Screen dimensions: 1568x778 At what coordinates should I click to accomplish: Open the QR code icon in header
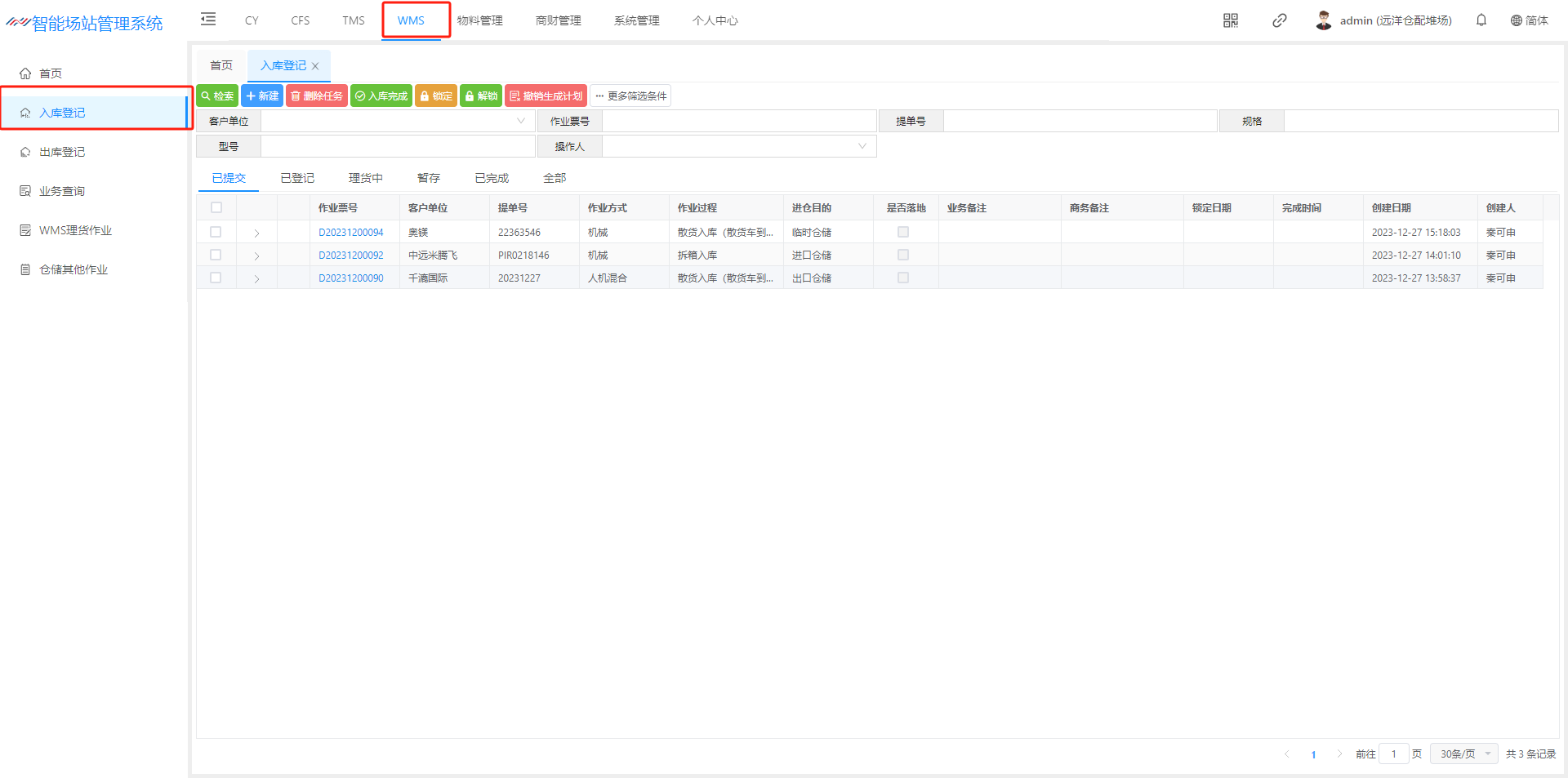(1231, 20)
